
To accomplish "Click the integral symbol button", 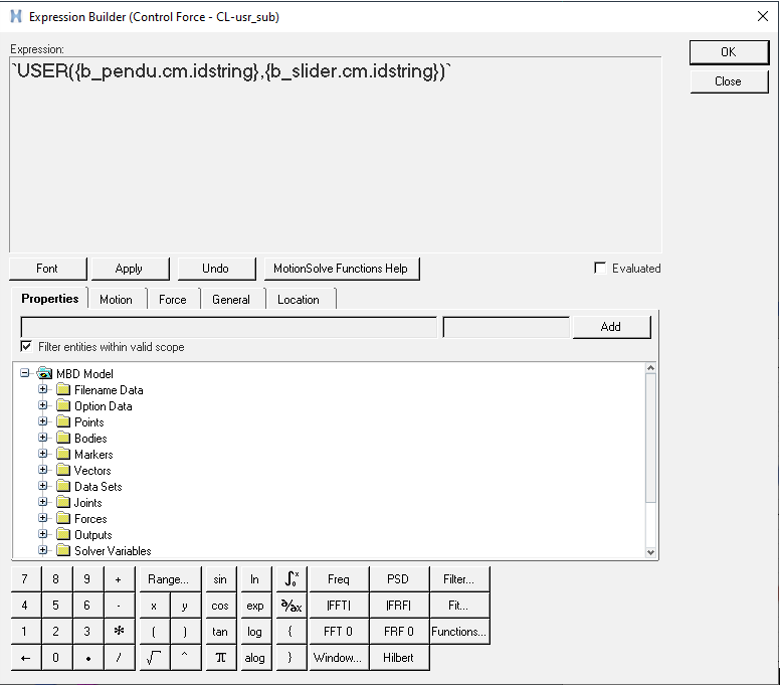I will [x=290, y=579].
